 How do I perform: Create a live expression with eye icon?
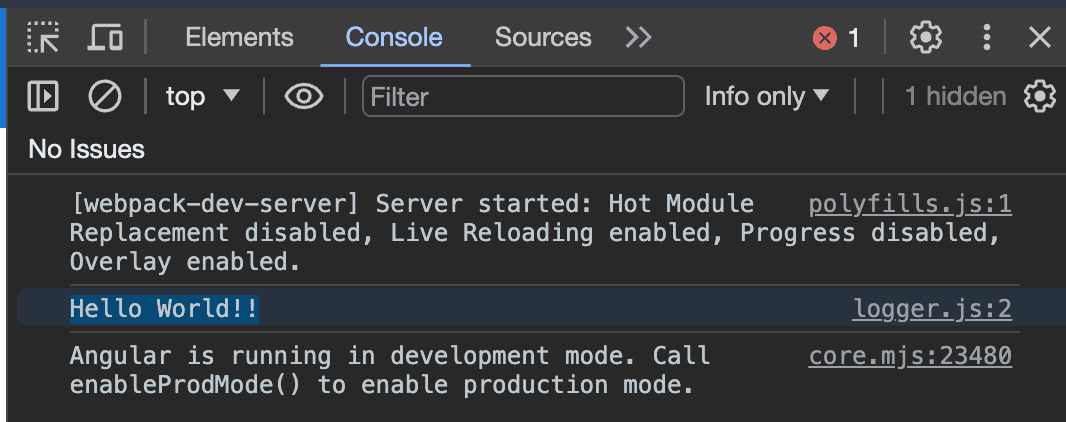[304, 96]
